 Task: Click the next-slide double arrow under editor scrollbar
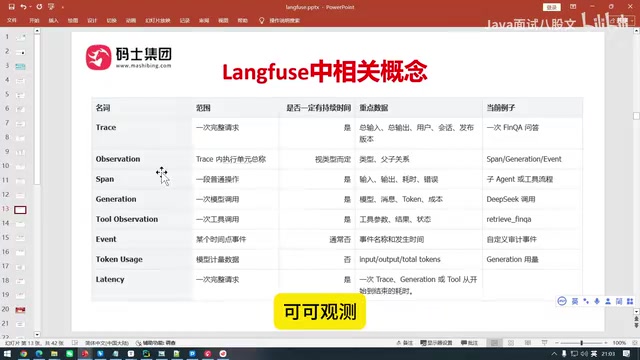click(636, 325)
